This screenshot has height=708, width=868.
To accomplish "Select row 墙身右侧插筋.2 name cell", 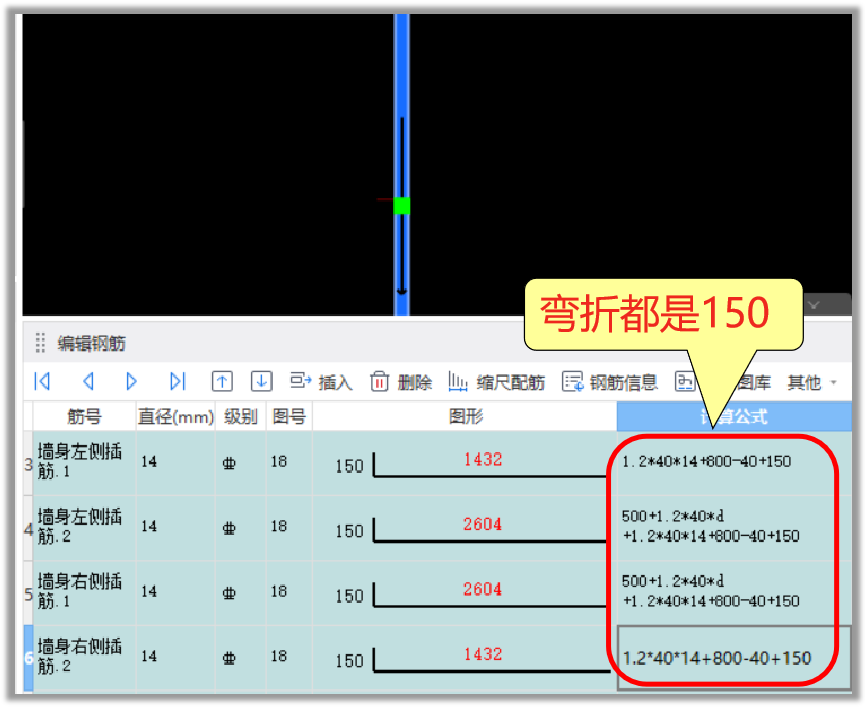I will click(84, 657).
